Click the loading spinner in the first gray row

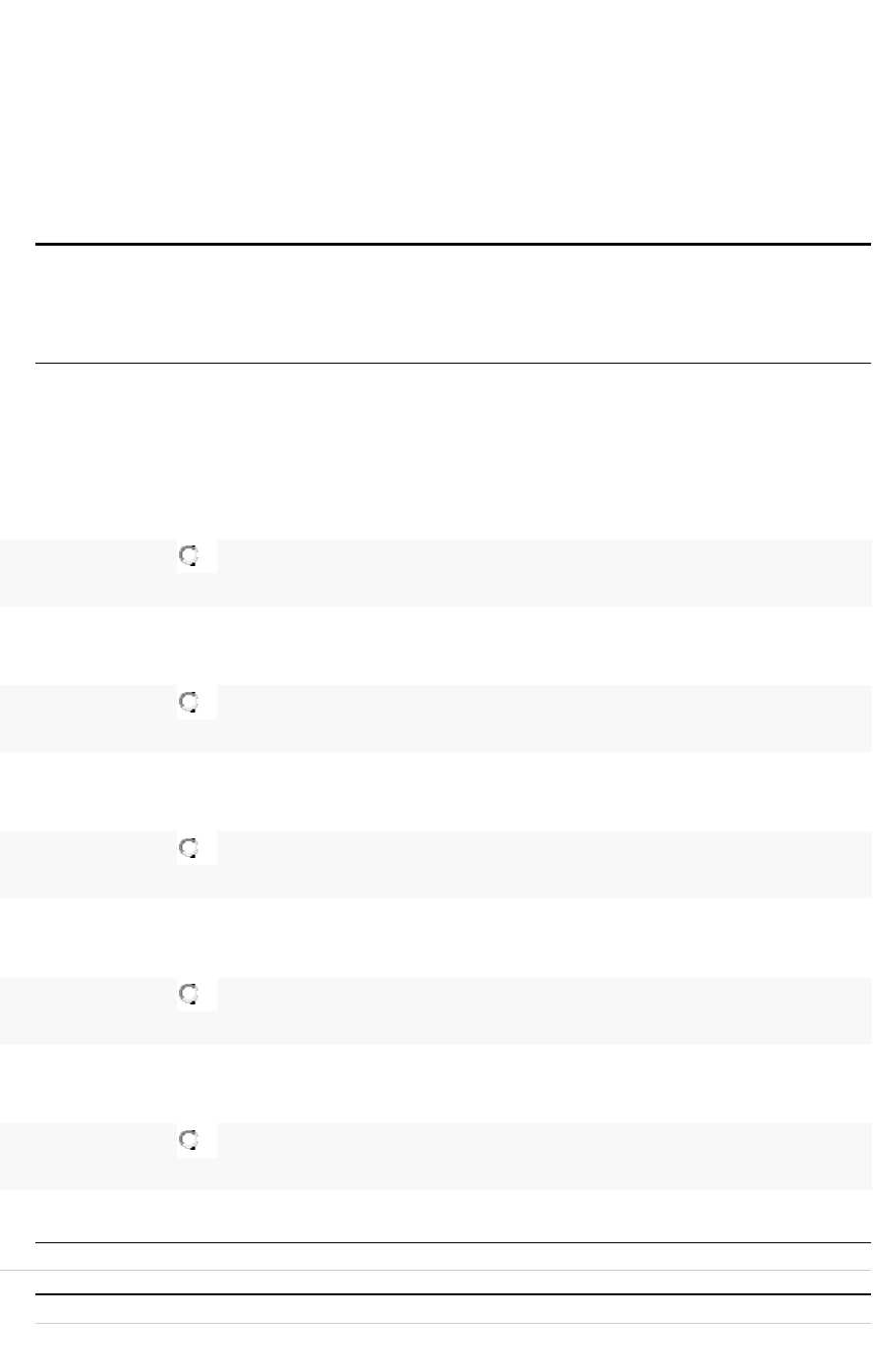tap(189, 556)
